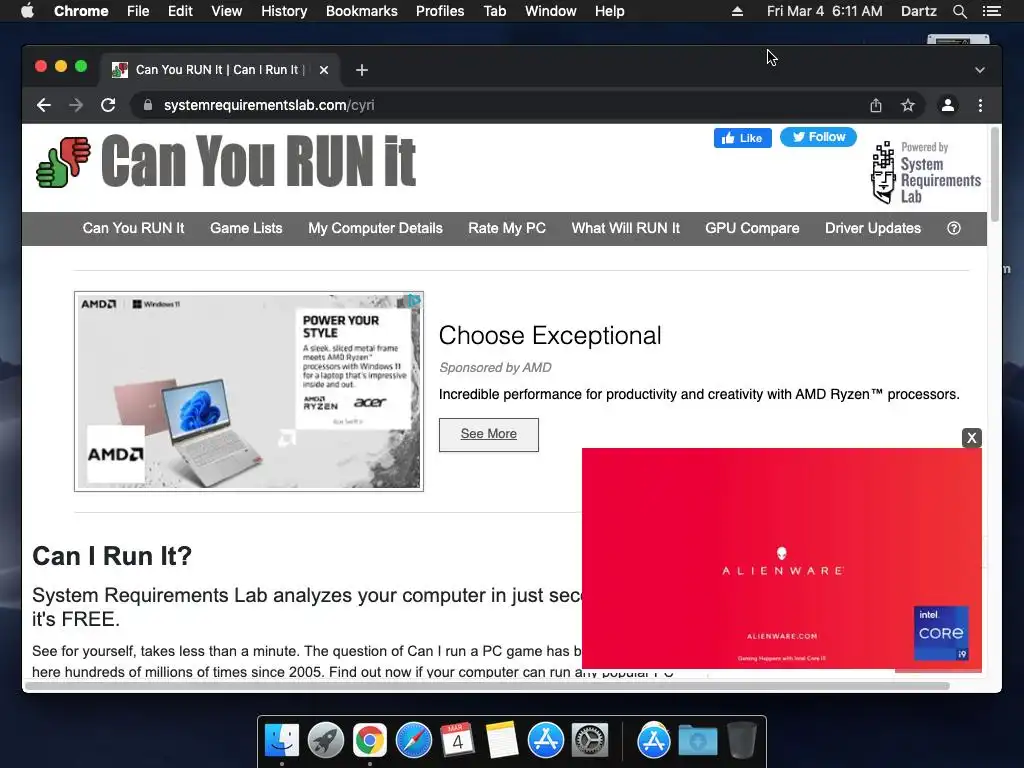Click the Sponsored by AMD text
Viewport: 1024px width, 768px height.
pyautogui.click(x=495, y=368)
